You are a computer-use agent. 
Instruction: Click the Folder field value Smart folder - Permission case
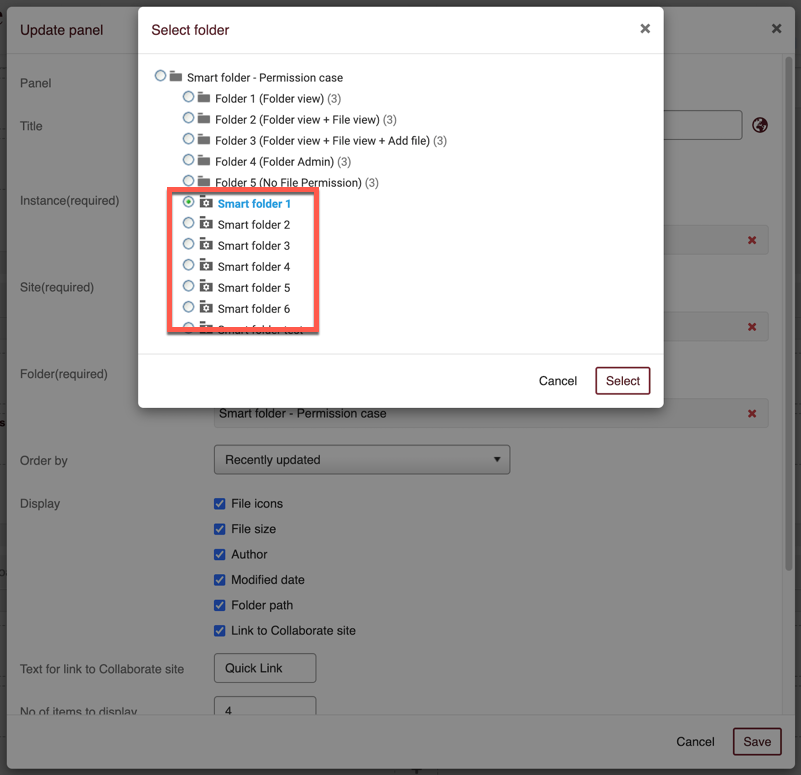[x=302, y=414]
